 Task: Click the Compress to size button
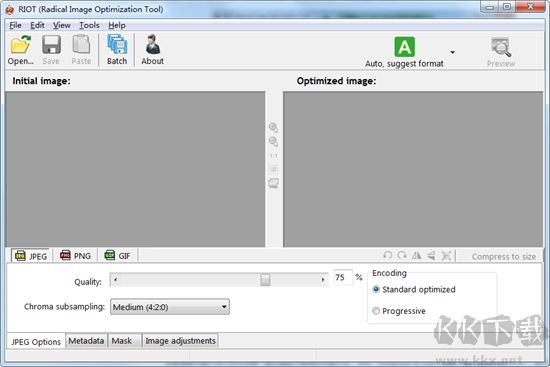504,256
